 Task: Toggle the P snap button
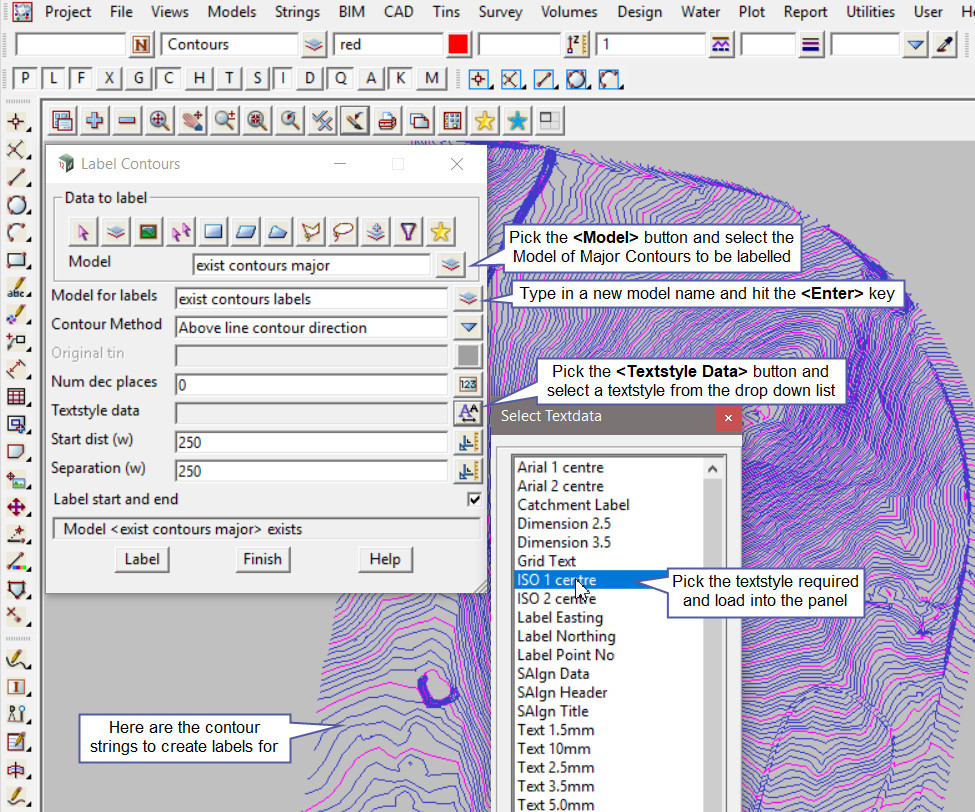tap(25, 79)
